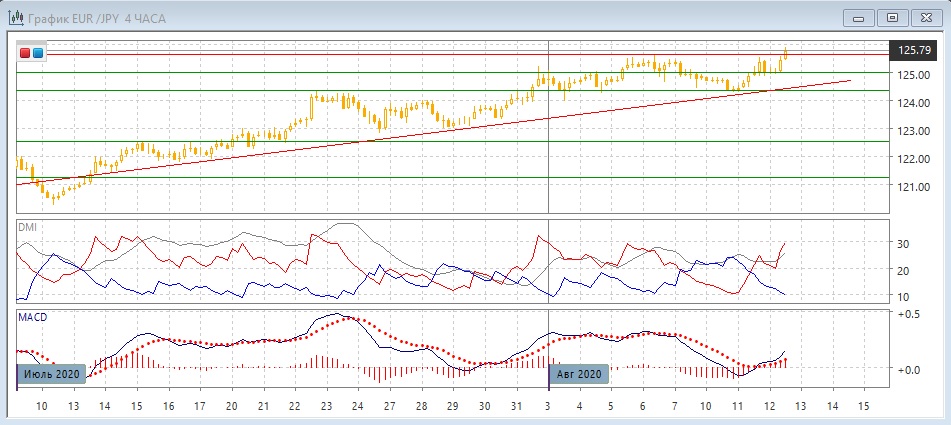This screenshot has width=951, height=425.
Task: Click the Июль 2020 month marker
Action: coord(51,373)
